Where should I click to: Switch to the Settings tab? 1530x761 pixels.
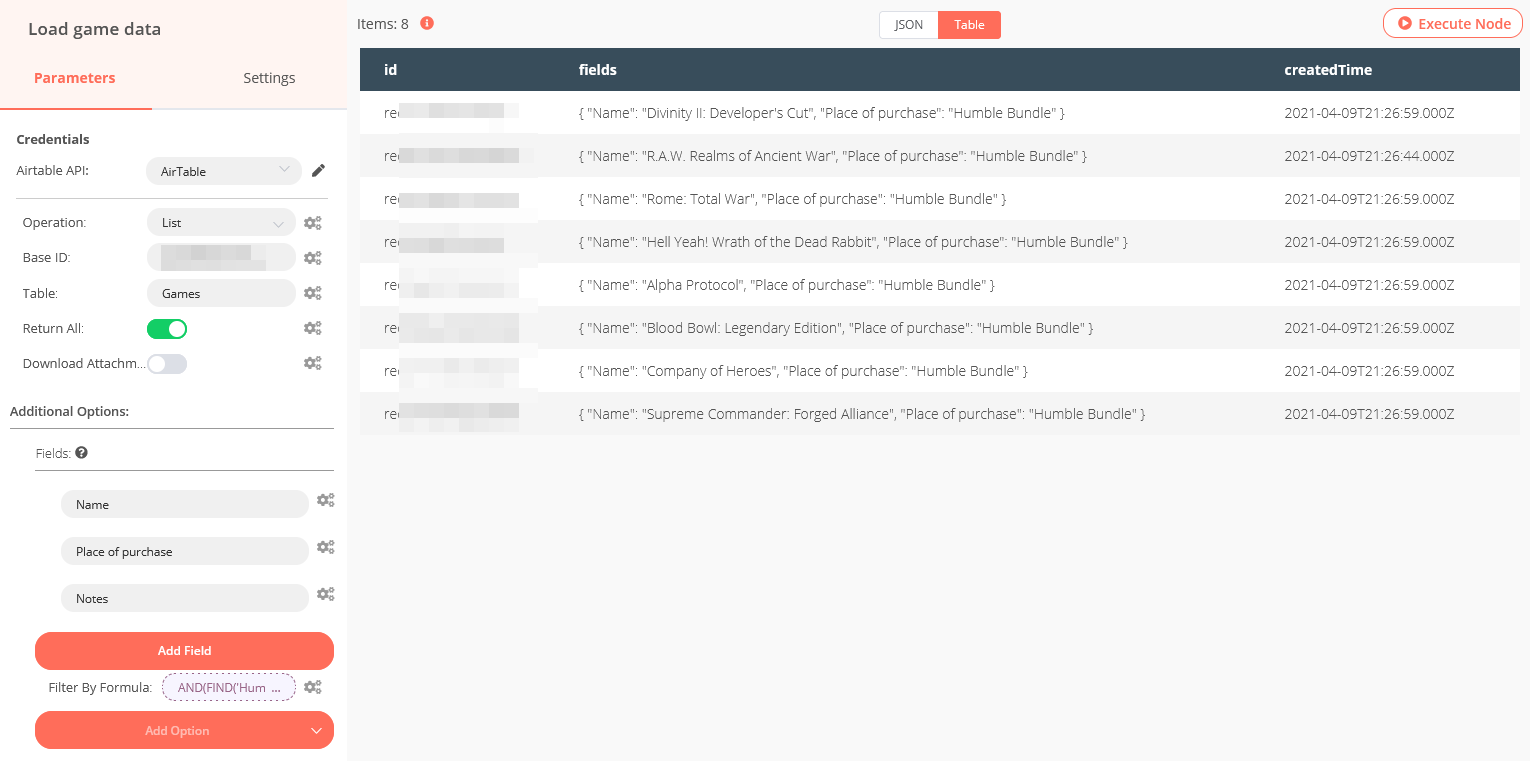click(x=269, y=78)
